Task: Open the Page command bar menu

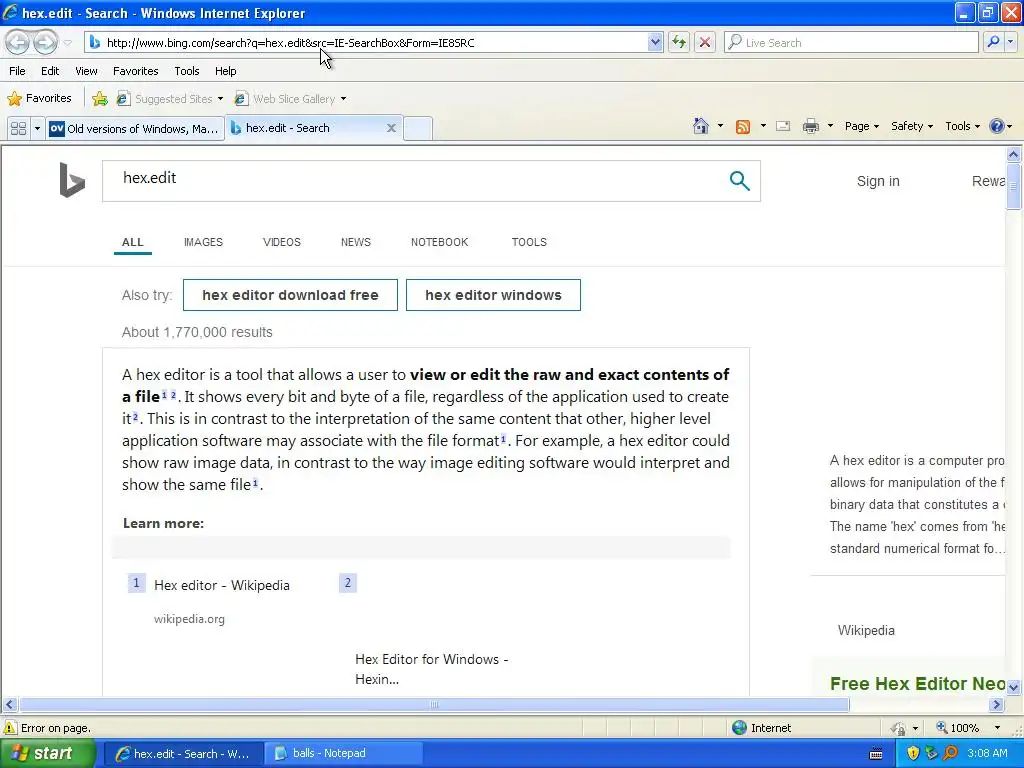Action: (x=861, y=126)
